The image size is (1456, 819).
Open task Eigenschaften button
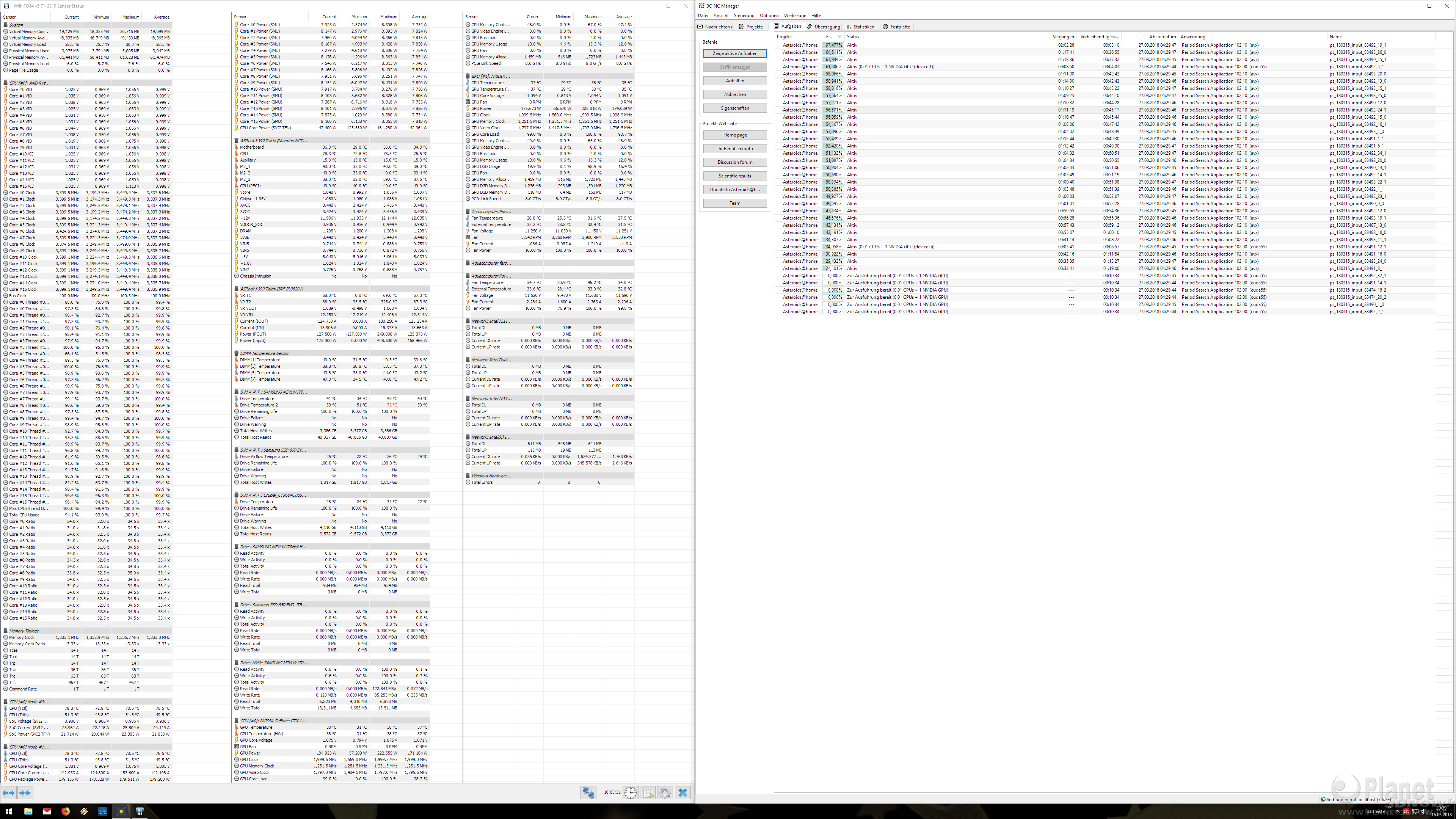(x=735, y=108)
